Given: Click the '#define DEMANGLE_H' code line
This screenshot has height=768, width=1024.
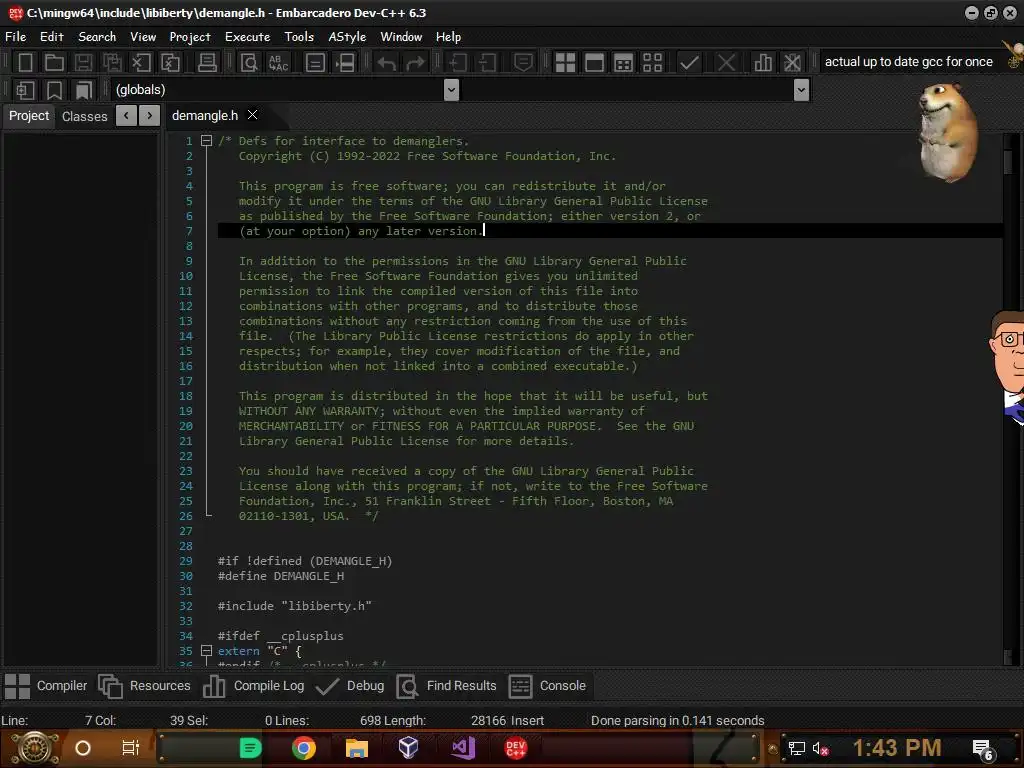Looking at the screenshot, I should [281, 575].
